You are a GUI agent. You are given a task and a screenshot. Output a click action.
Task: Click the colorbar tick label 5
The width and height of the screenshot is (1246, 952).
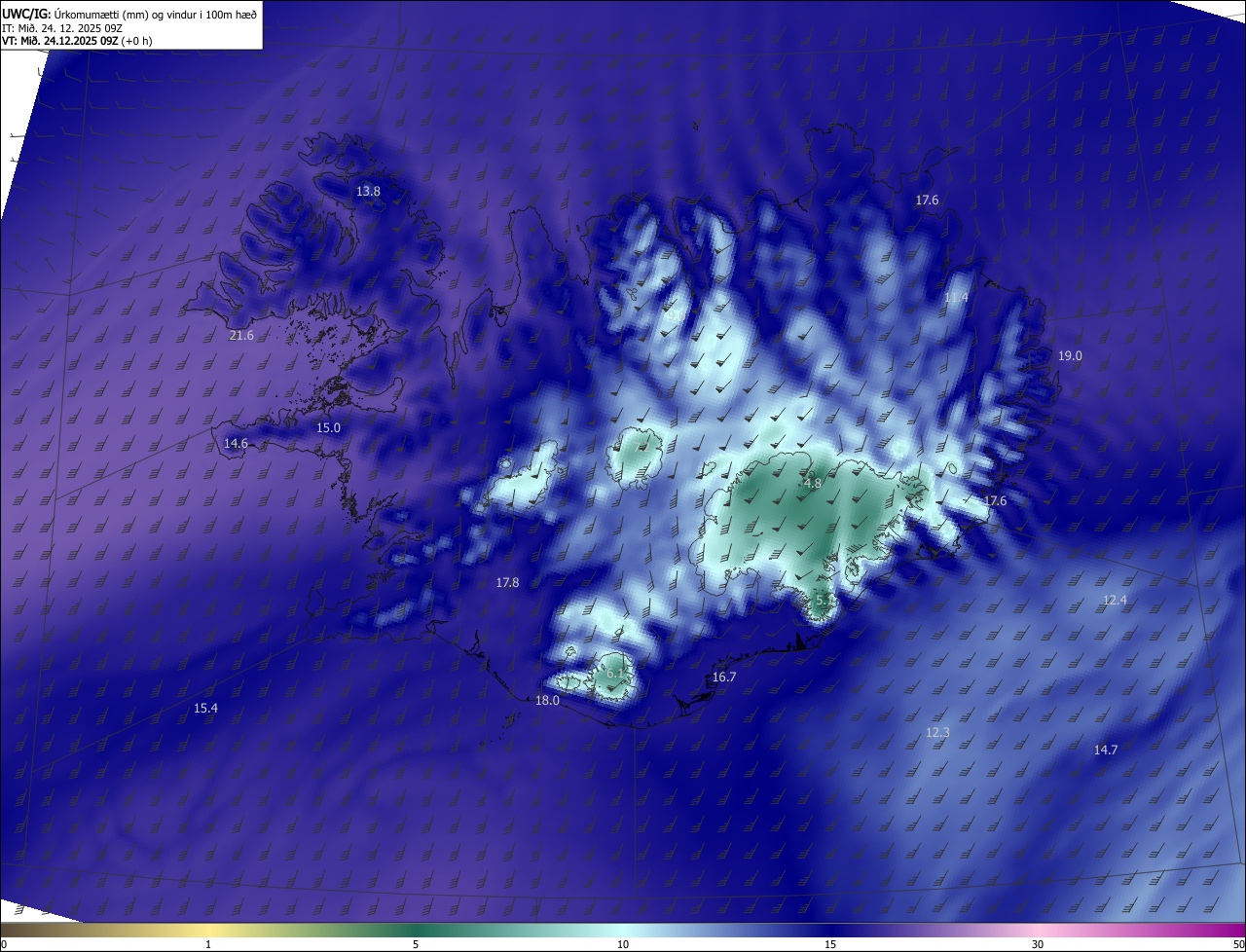click(x=416, y=944)
